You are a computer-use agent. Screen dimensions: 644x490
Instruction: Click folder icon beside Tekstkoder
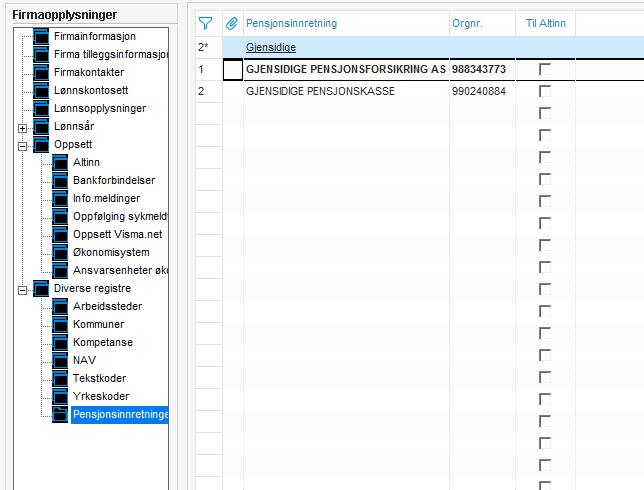(60, 379)
